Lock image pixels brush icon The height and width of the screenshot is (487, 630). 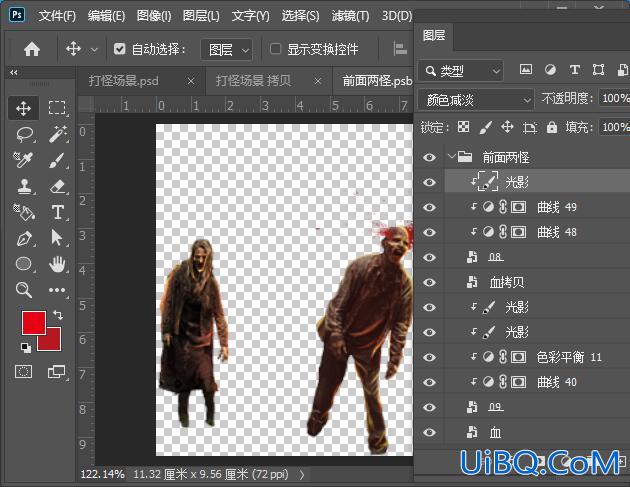(485, 128)
